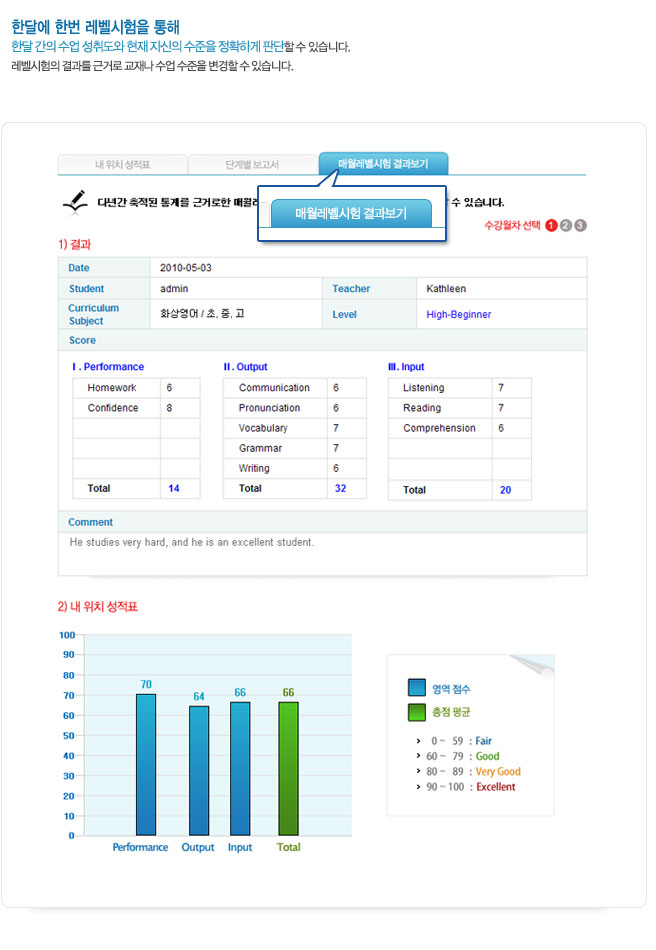Select month 2 in 수강월차 선택
Screen dimensions: 656x950
[x=566, y=225]
